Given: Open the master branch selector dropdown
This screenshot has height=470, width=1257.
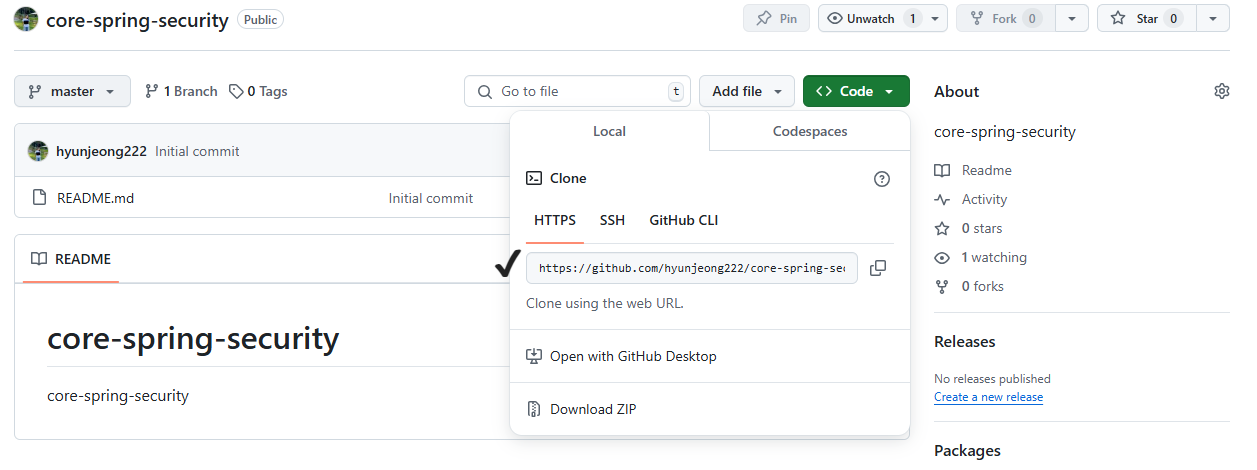Looking at the screenshot, I should coord(72,91).
